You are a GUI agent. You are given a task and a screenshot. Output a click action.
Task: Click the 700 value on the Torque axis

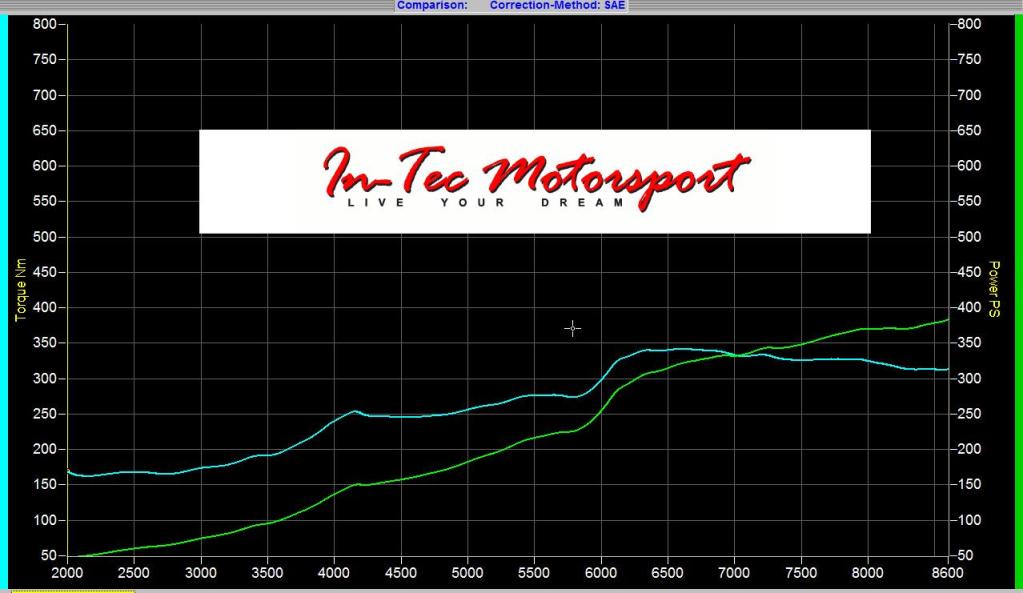coord(45,95)
